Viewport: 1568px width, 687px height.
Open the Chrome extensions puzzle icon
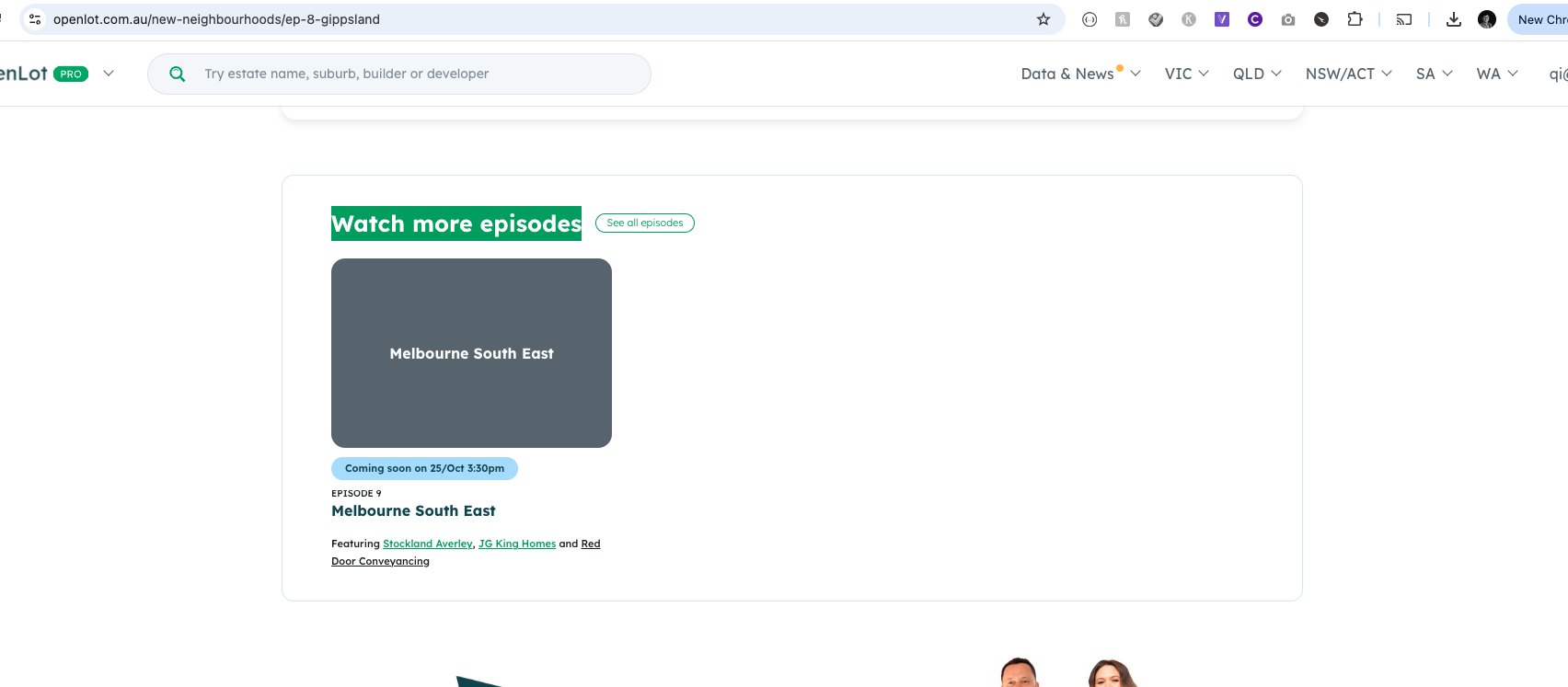pyautogui.click(x=1355, y=19)
